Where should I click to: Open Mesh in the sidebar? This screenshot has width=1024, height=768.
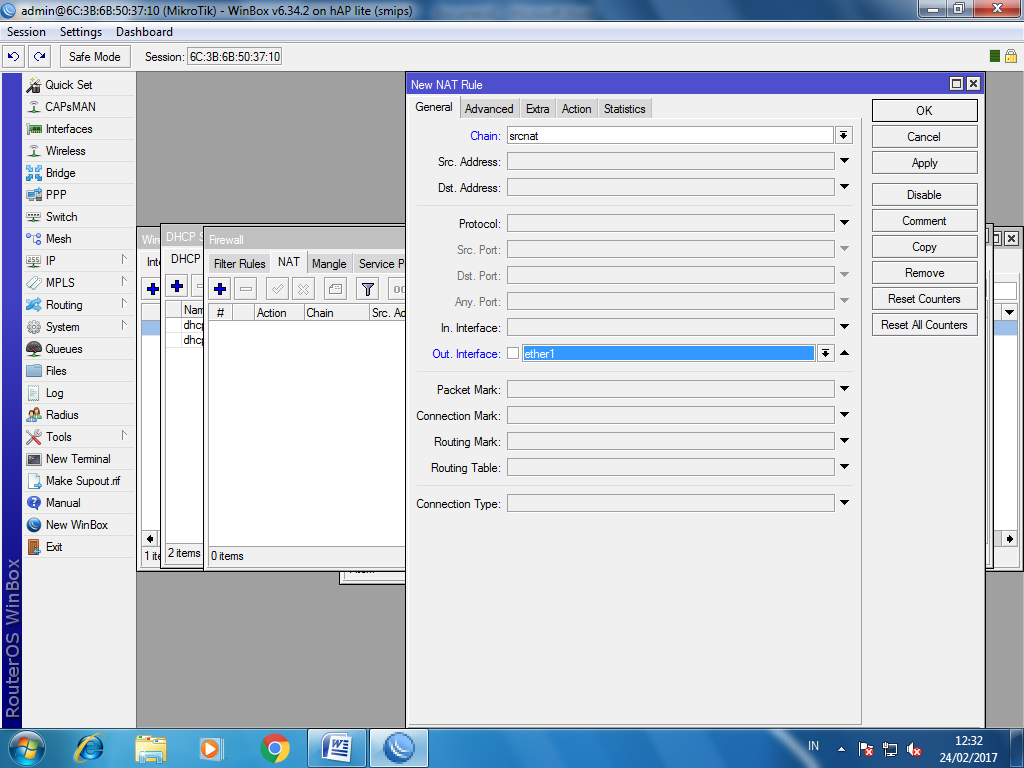(48, 239)
